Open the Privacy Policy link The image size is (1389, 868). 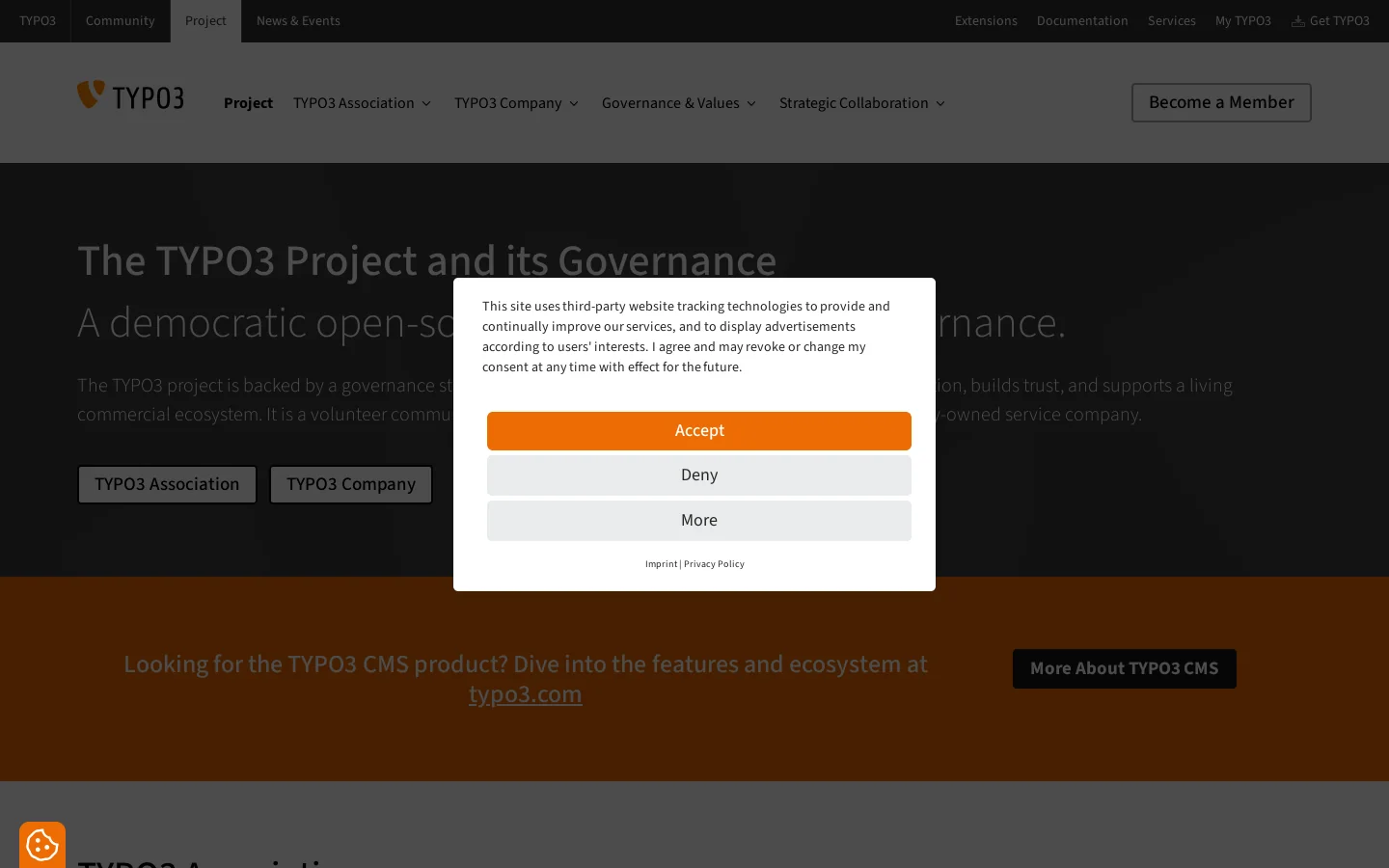click(x=714, y=564)
